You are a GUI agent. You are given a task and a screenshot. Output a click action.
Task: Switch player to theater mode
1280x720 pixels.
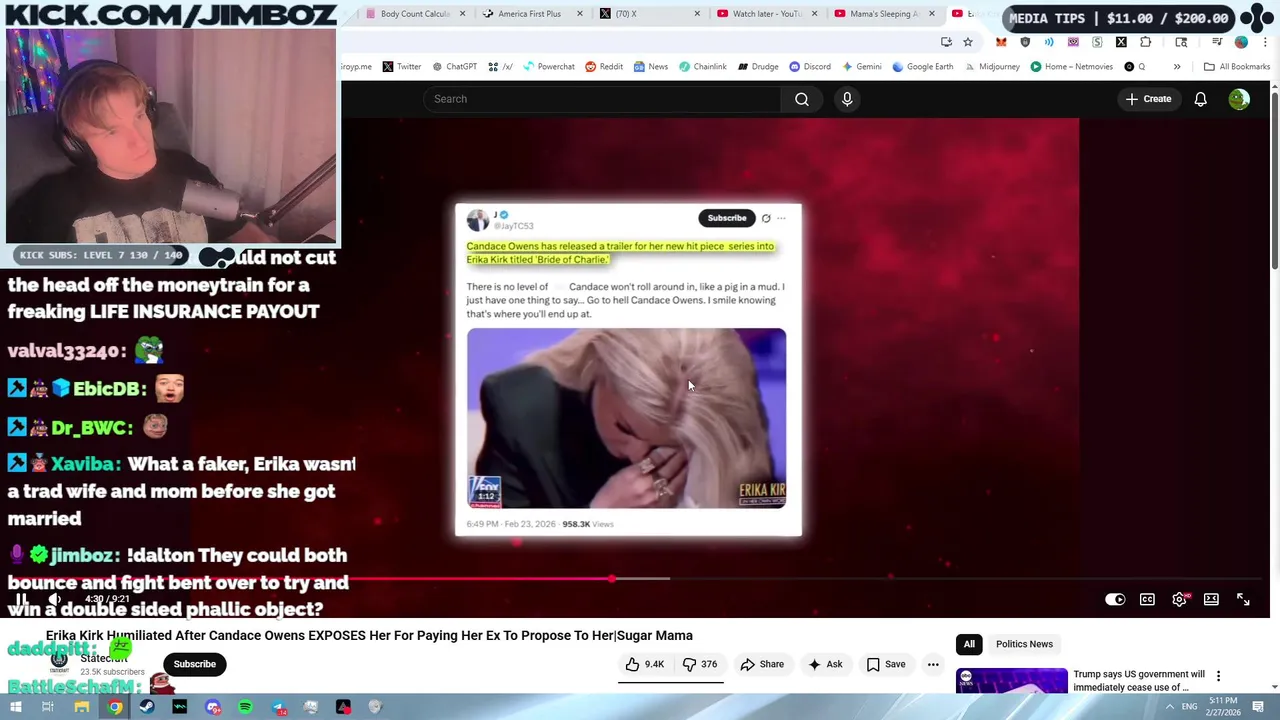(x=1211, y=600)
